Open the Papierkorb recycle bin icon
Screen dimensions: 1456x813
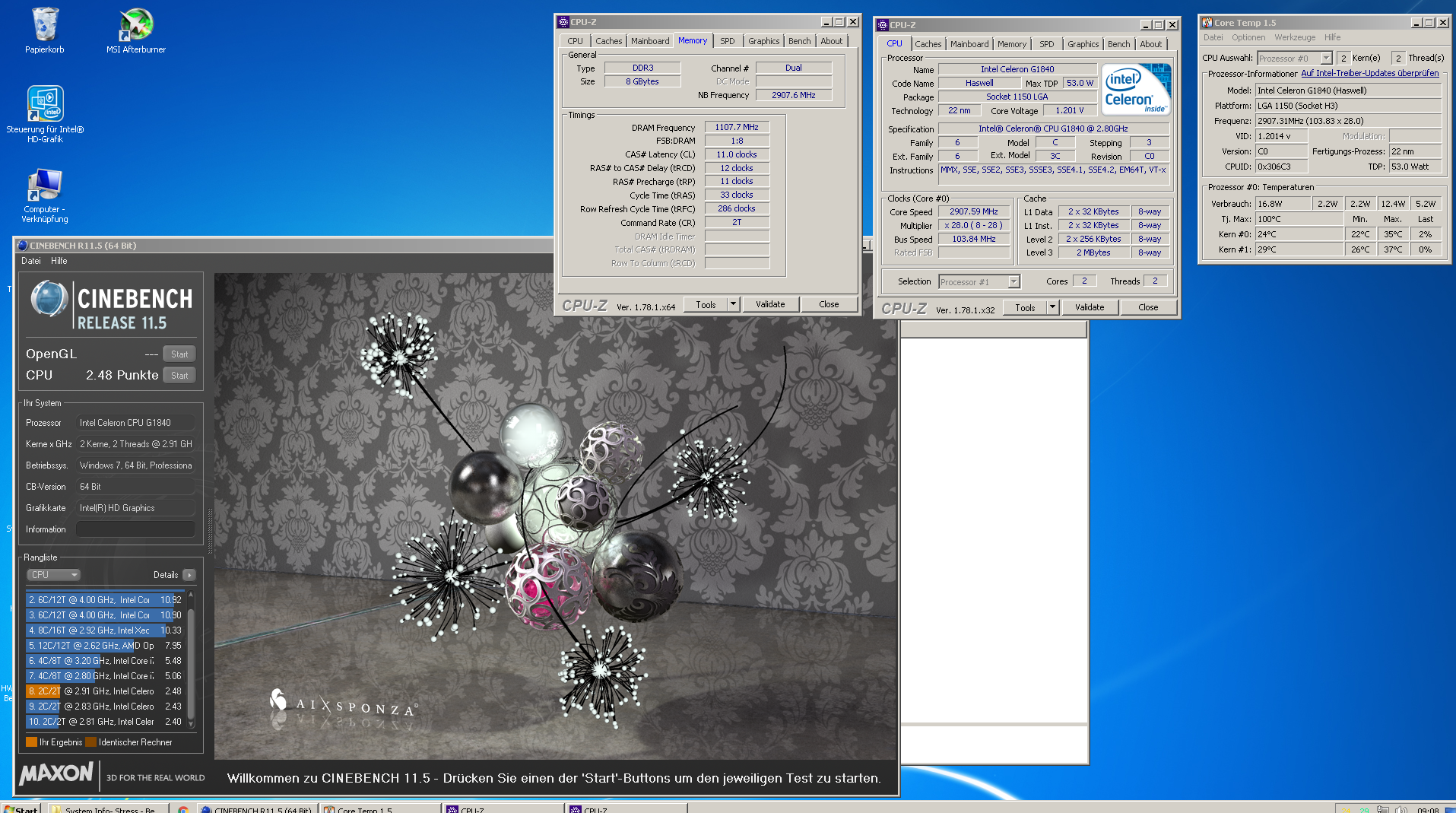point(45,30)
